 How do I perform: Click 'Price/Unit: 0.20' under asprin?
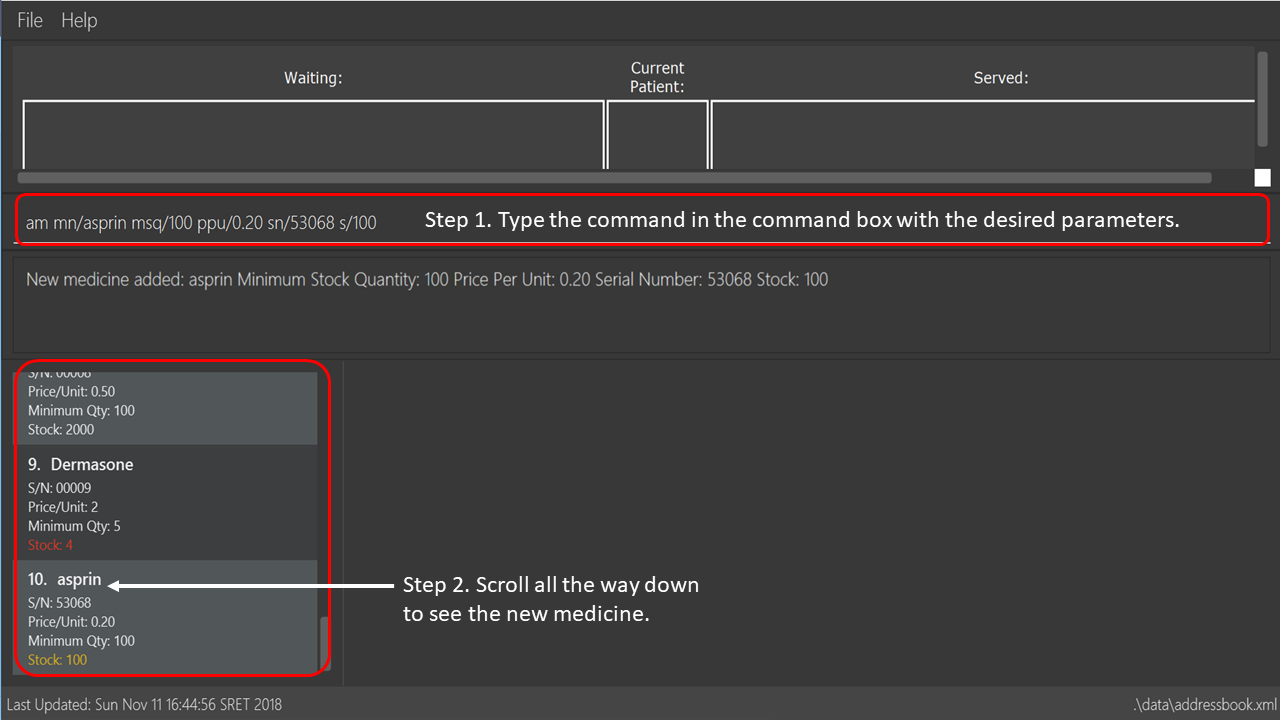coord(71,622)
